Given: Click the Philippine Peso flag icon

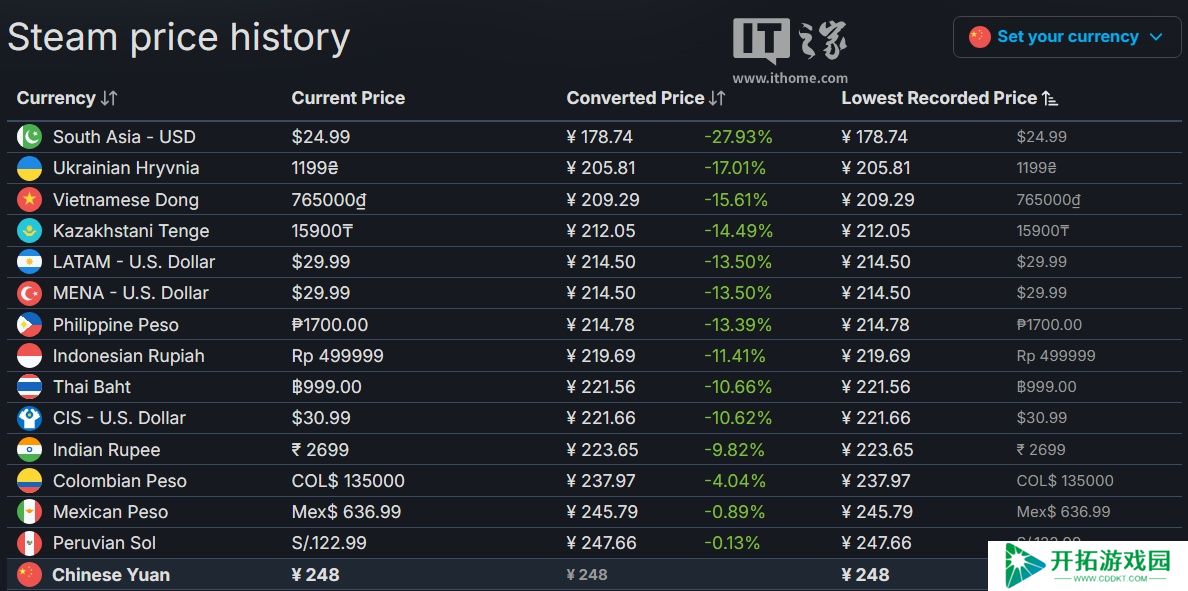Looking at the screenshot, I should 30,325.
